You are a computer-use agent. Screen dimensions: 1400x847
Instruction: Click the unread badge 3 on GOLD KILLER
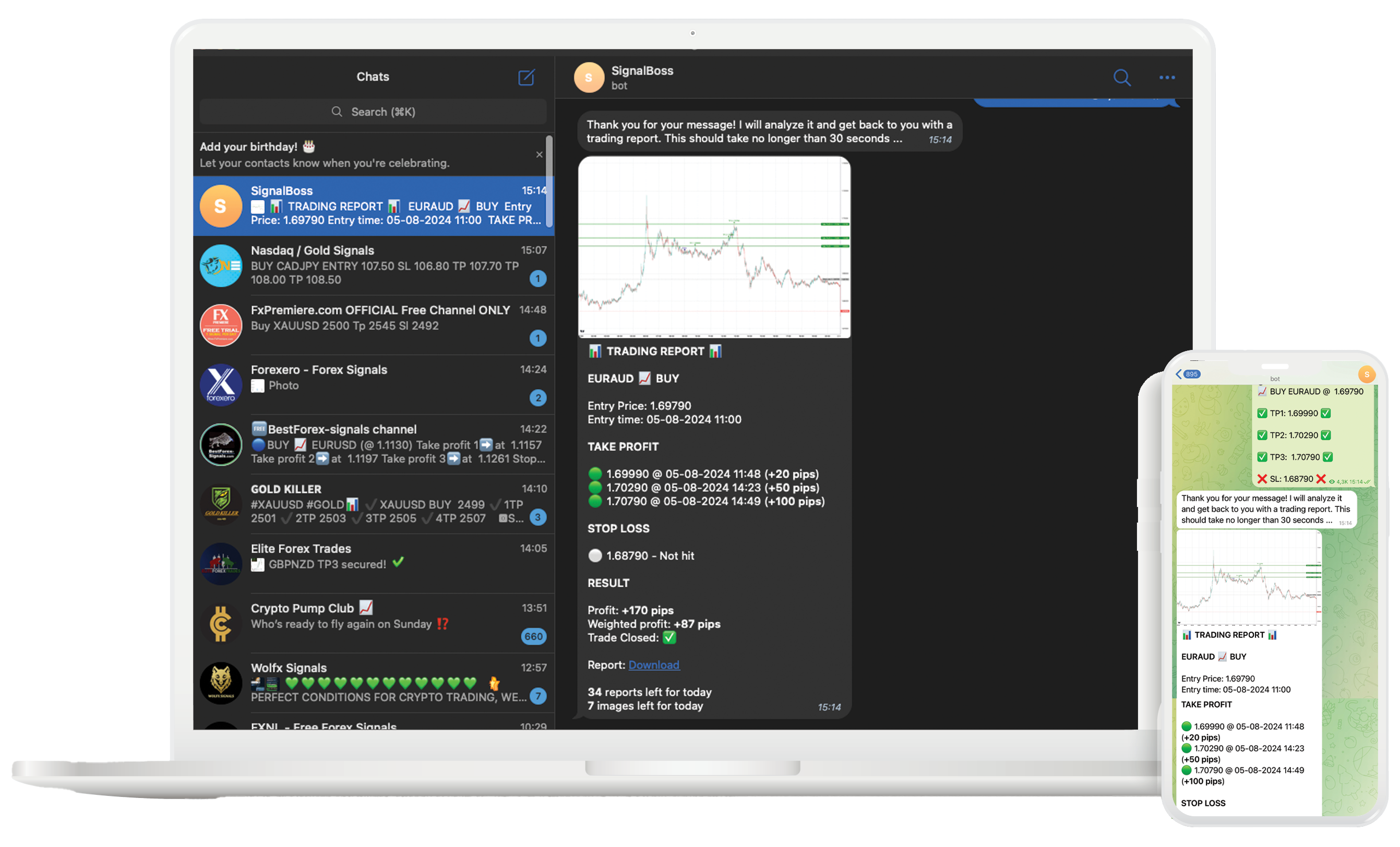(538, 517)
